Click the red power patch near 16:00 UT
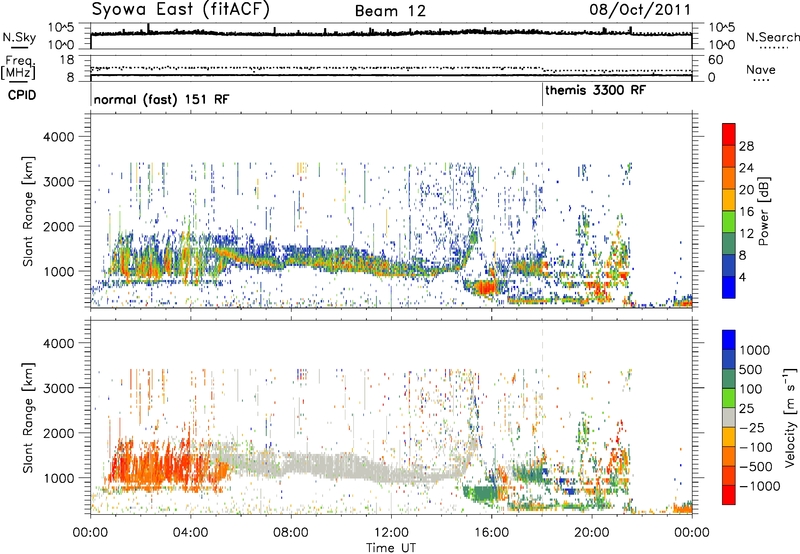The height and width of the screenshot is (554, 800). 485,288
